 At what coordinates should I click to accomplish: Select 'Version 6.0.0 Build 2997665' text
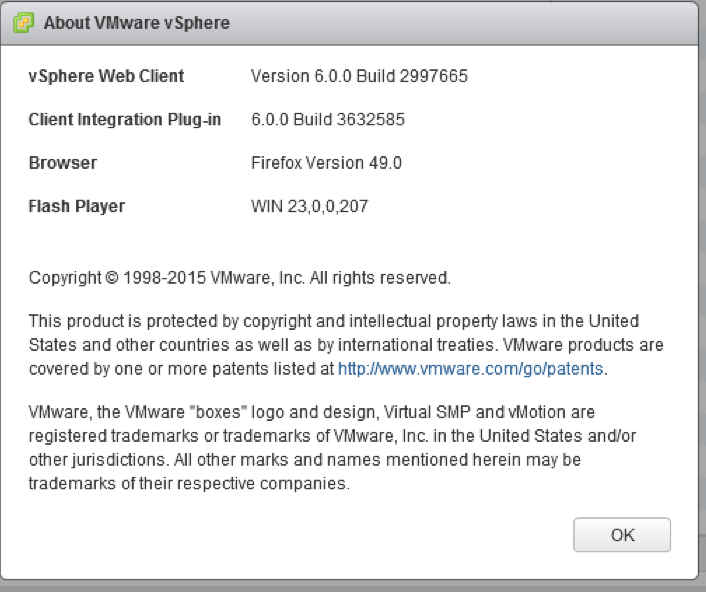coord(359,76)
